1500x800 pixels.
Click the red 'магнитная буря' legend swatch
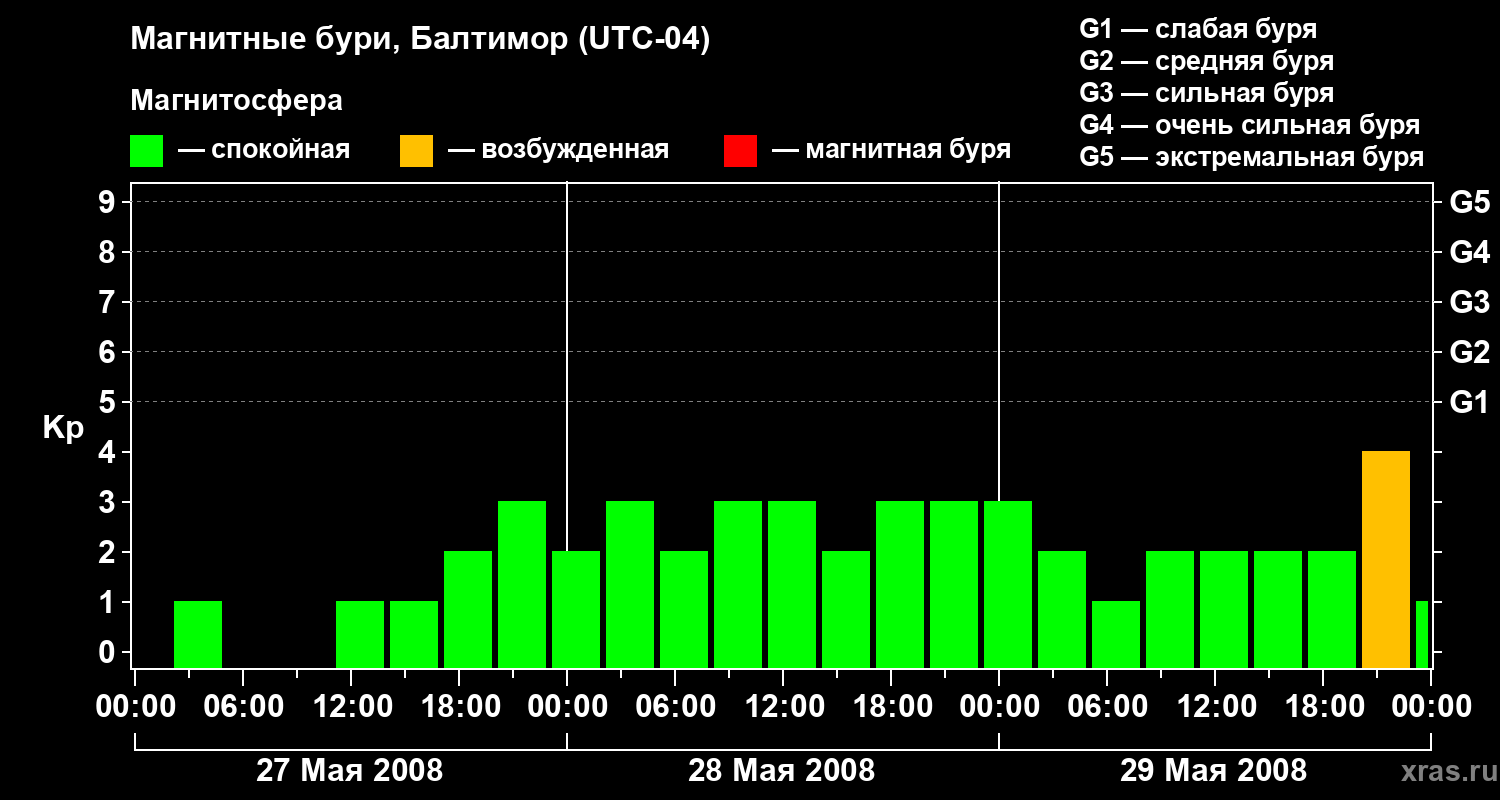[740, 151]
